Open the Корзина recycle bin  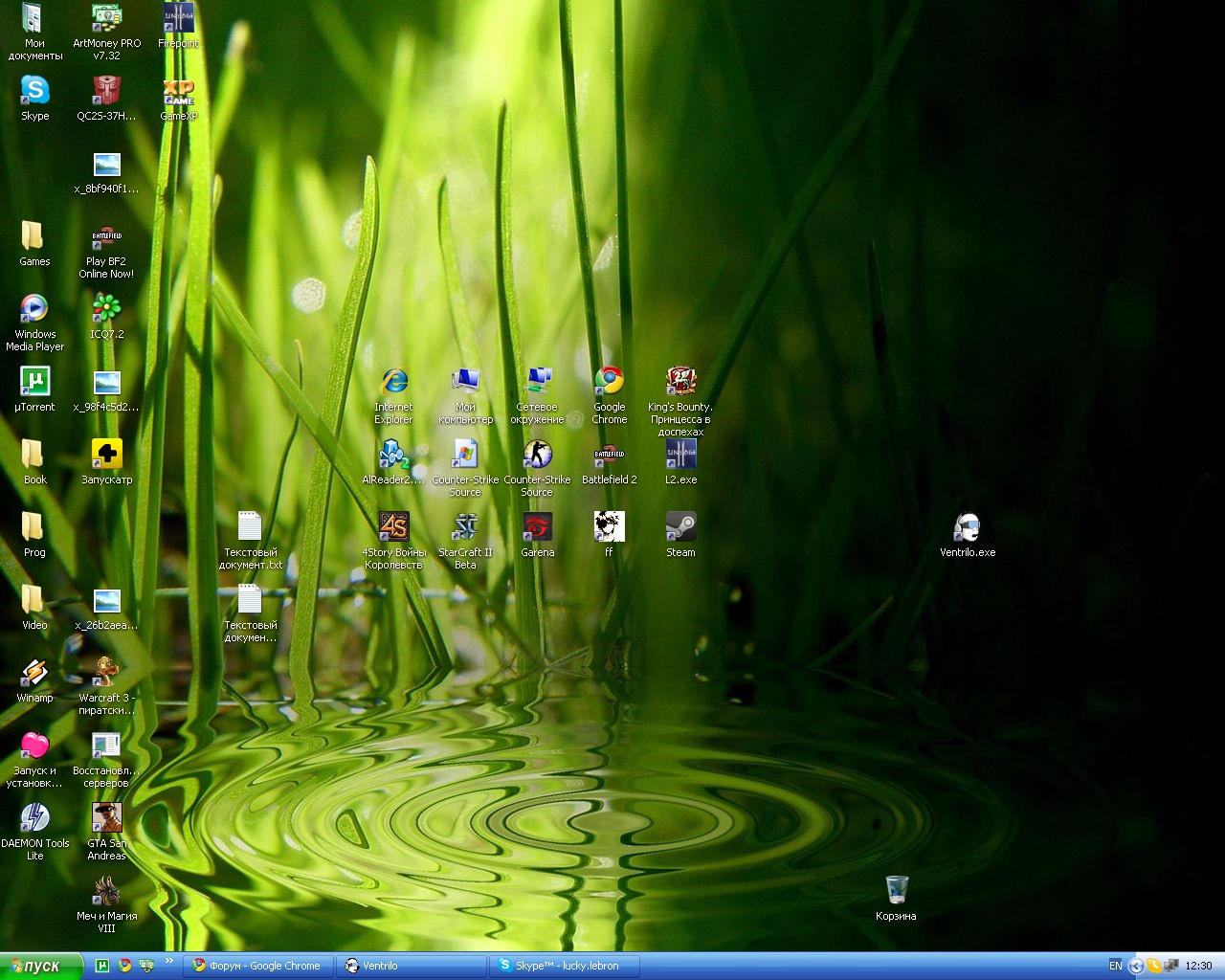tap(896, 899)
